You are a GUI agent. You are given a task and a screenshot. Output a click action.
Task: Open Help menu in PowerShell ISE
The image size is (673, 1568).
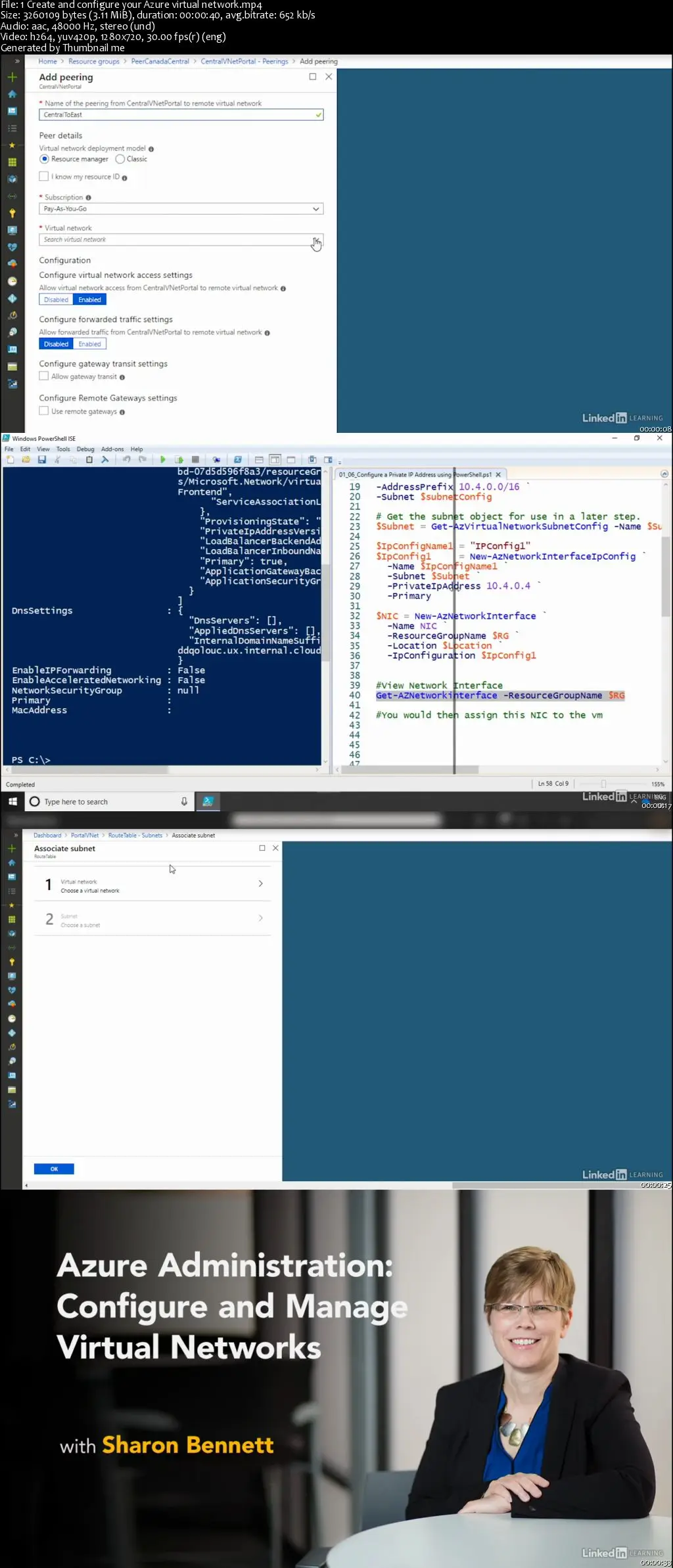click(137, 449)
